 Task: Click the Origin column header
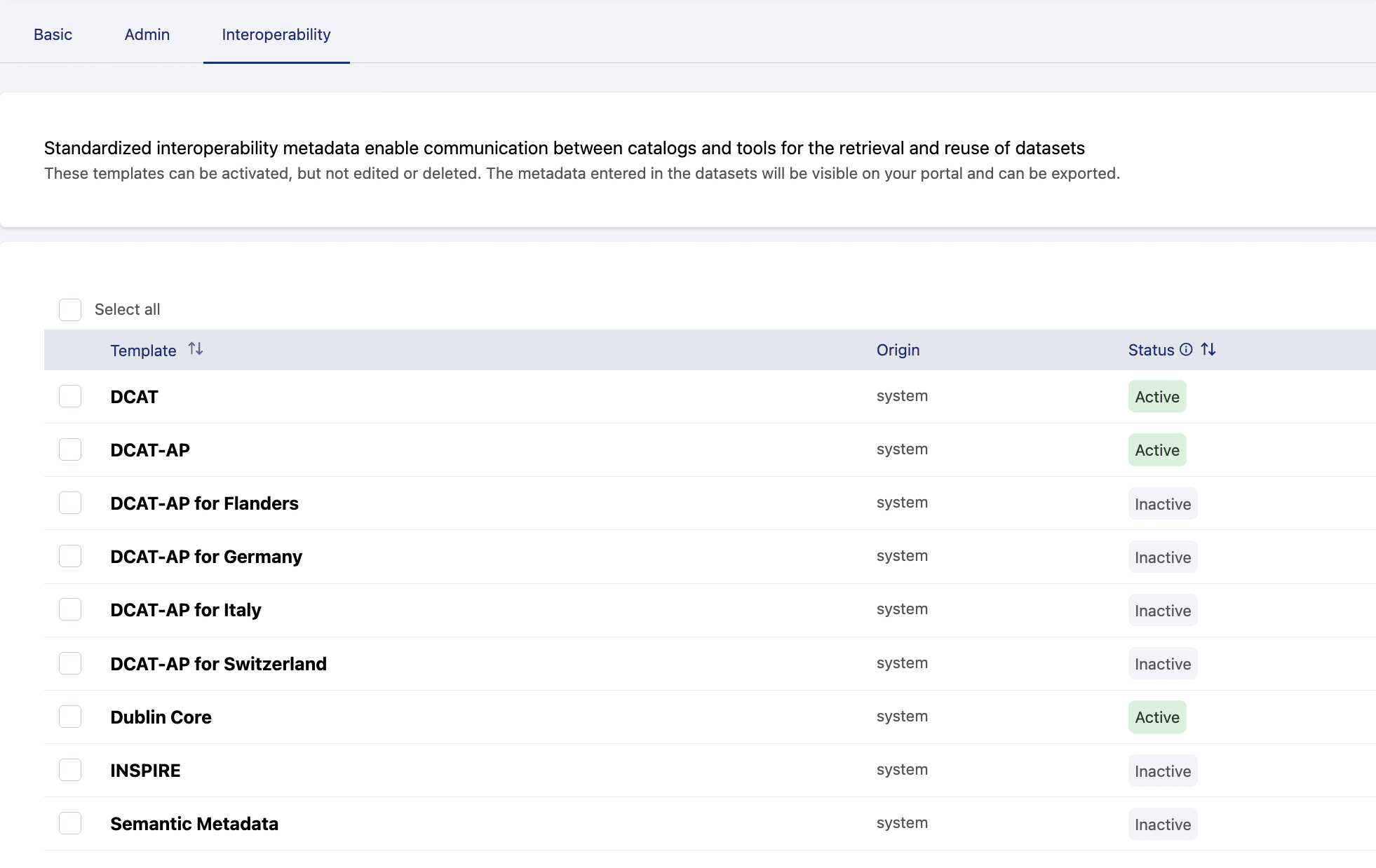click(898, 350)
